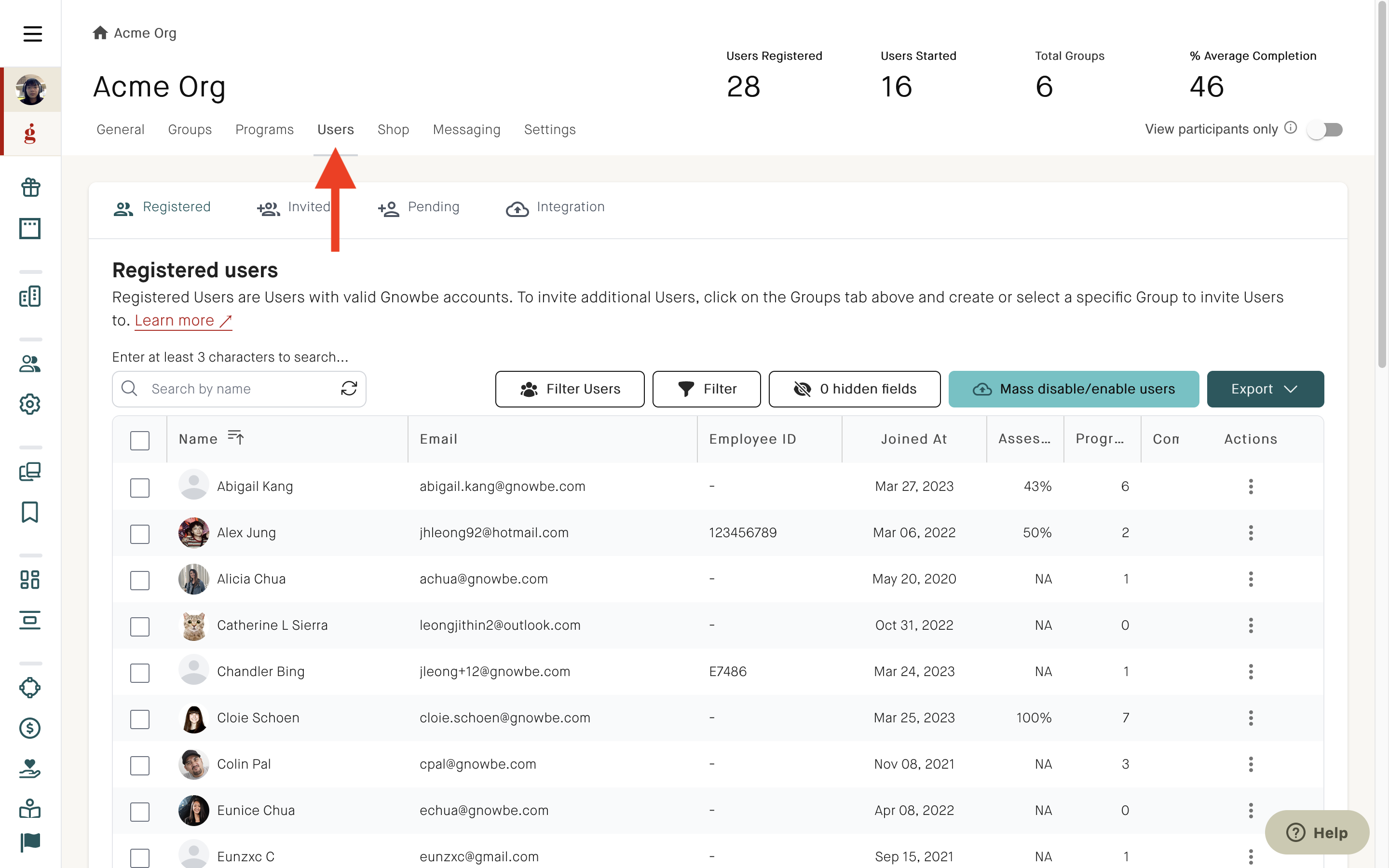Open the settings gear sidebar icon
This screenshot has height=868, width=1389.
[x=30, y=404]
